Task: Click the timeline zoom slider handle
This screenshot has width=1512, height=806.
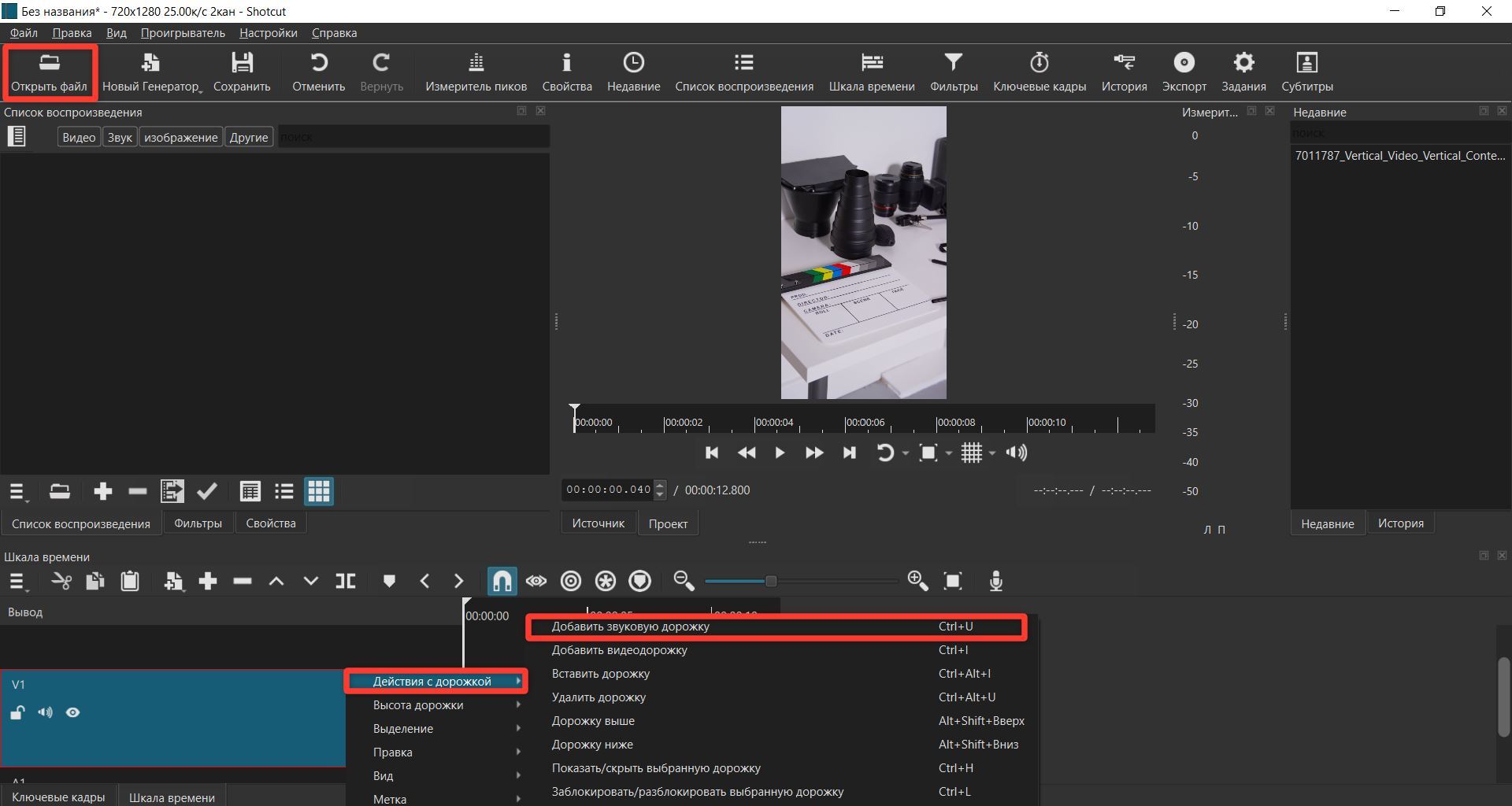Action: click(x=771, y=582)
